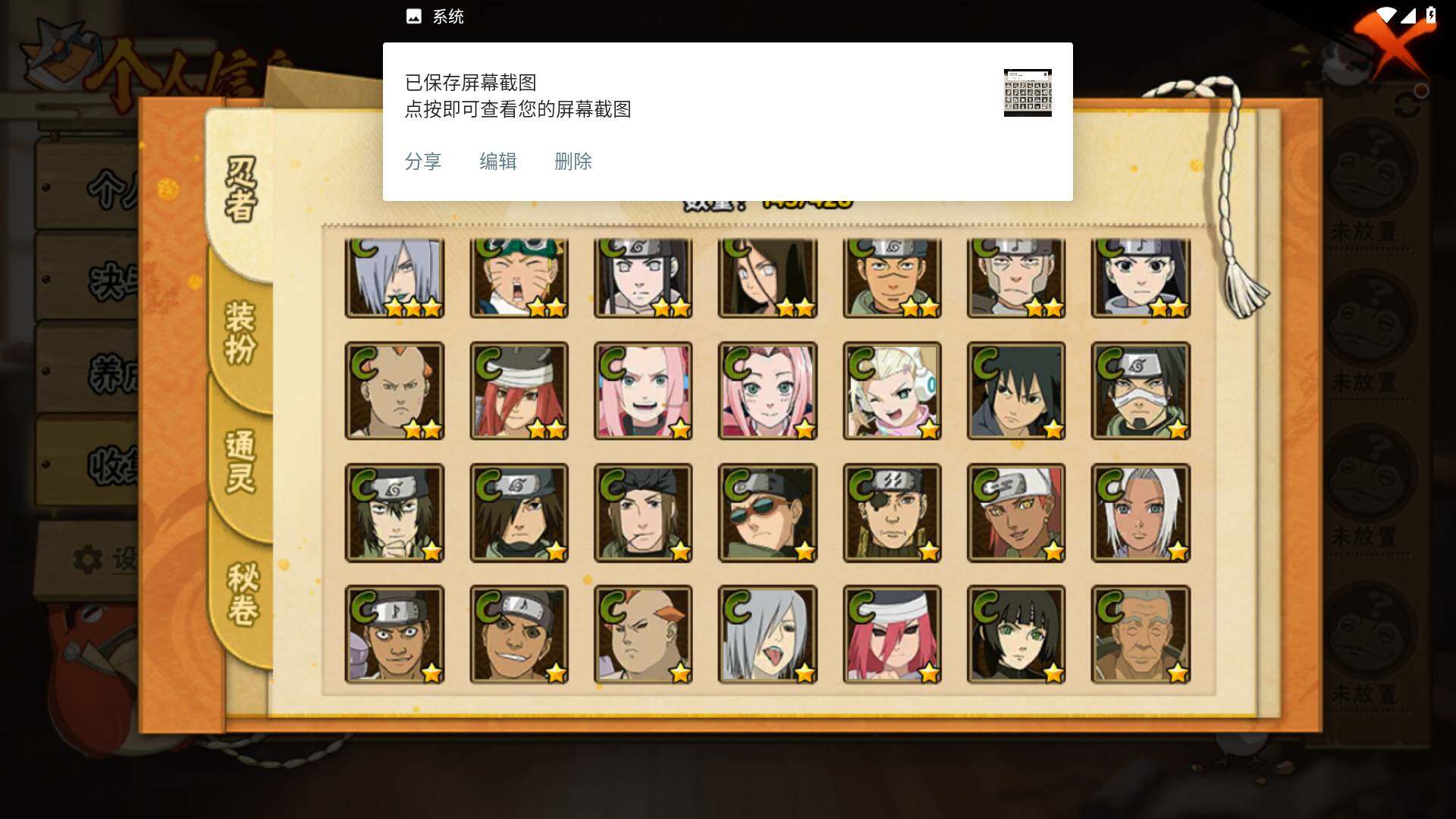
Task: Switch to the 装扮 costume tab
Action: [x=241, y=334]
